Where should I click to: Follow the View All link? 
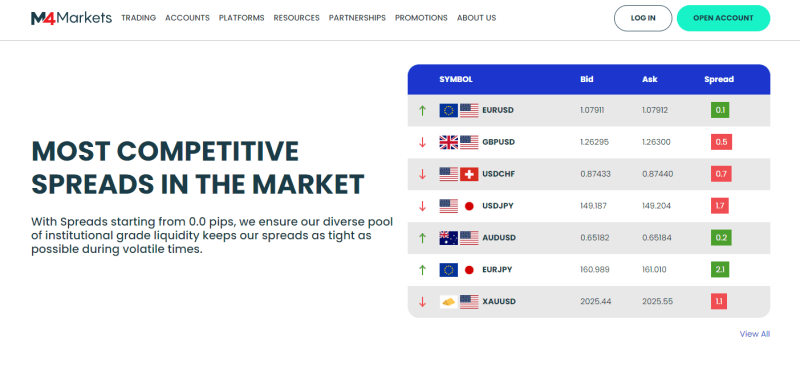point(755,334)
